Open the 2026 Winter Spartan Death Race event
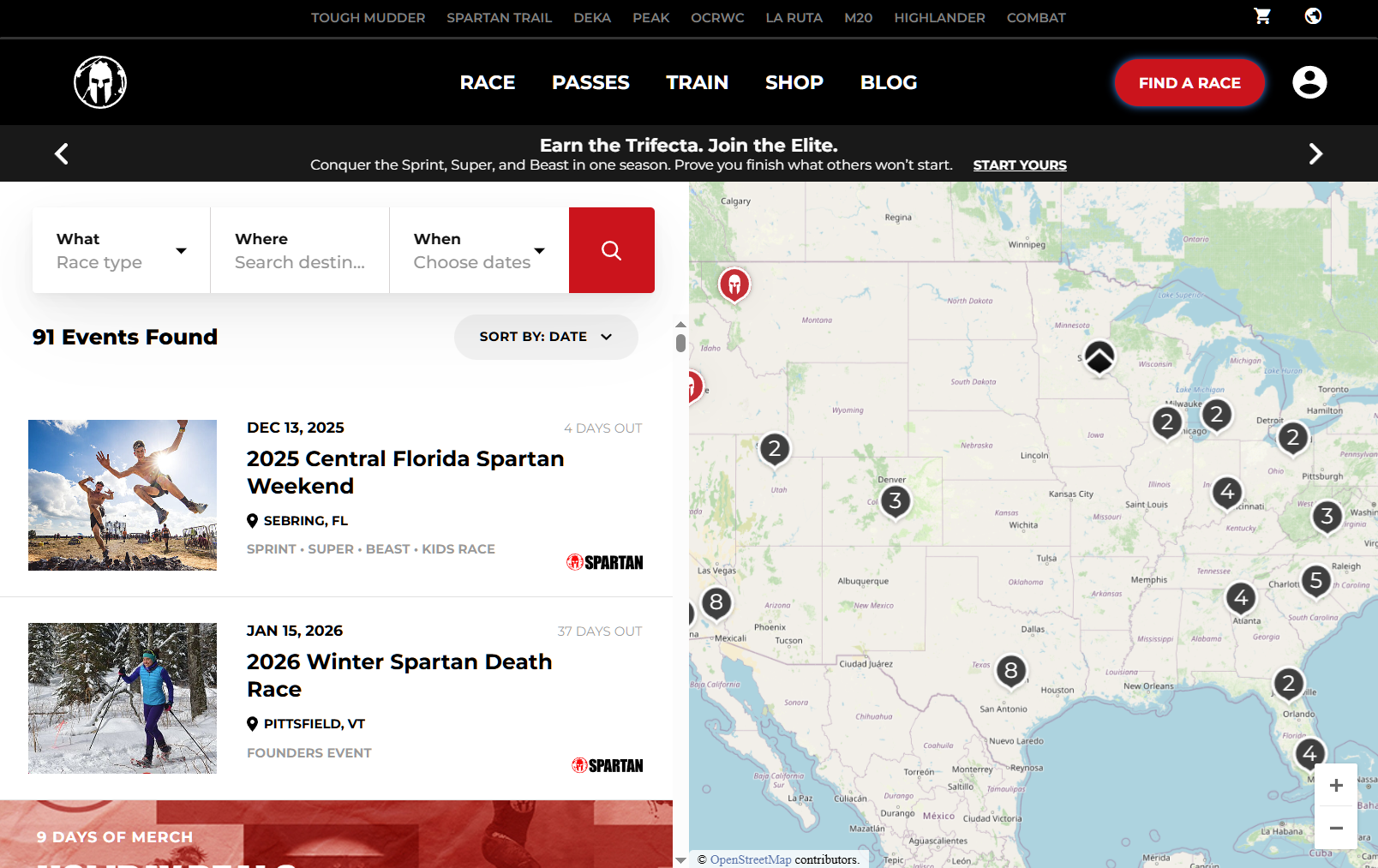 tap(399, 675)
